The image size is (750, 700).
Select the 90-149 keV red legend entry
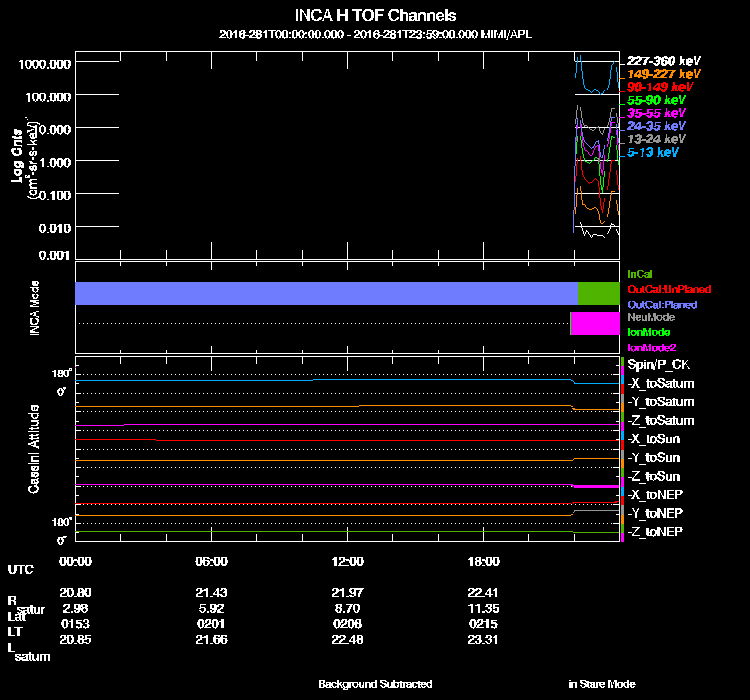[657, 87]
